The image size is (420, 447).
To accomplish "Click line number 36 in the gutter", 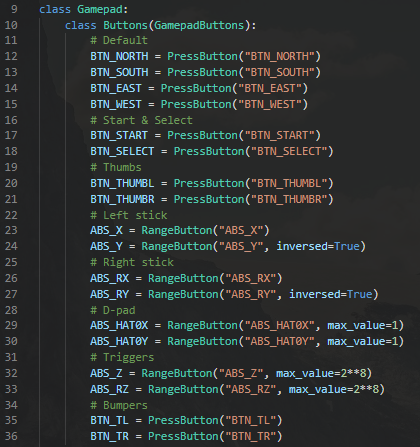I will click(x=11, y=436).
